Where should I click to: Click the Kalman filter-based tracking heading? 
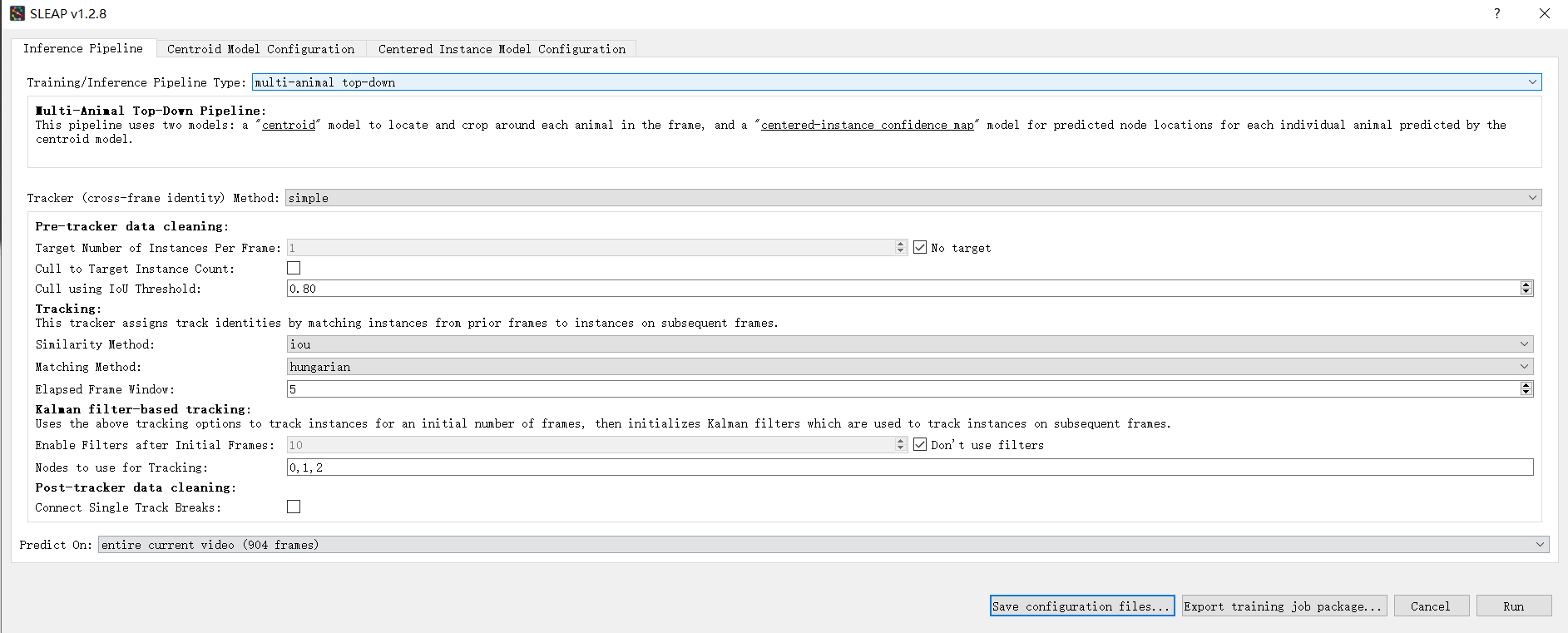(143, 408)
